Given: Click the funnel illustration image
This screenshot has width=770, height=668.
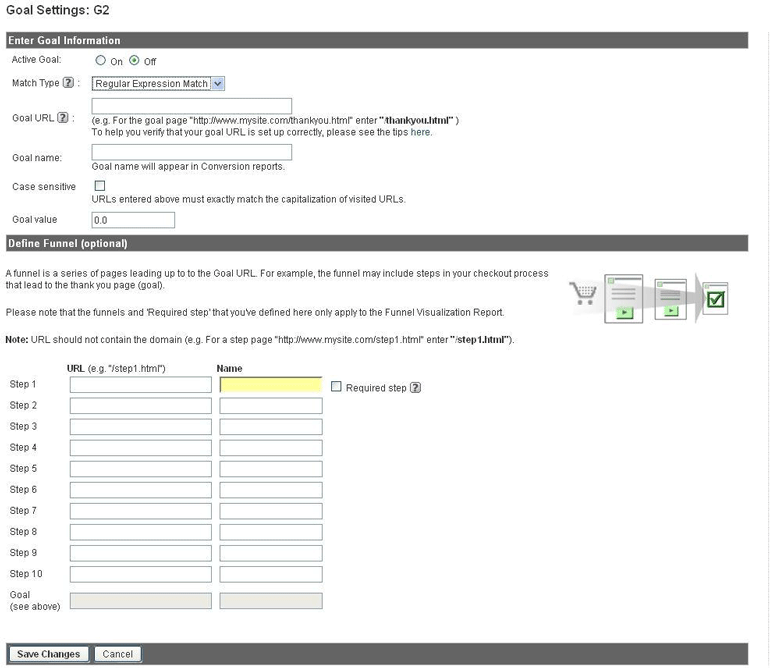Looking at the screenshot, I should [648, 298].
